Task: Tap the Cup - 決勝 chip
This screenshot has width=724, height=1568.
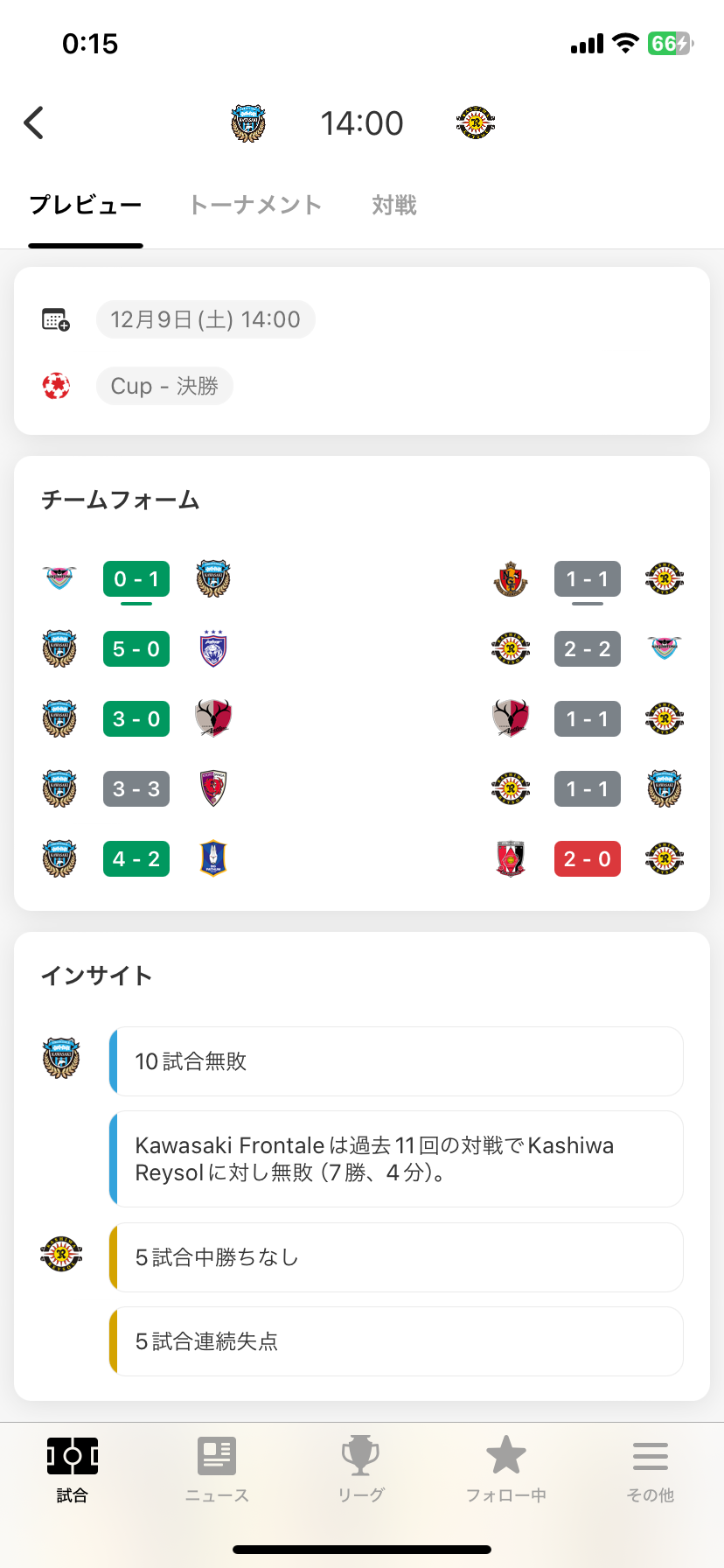Action: click(164, 386)
